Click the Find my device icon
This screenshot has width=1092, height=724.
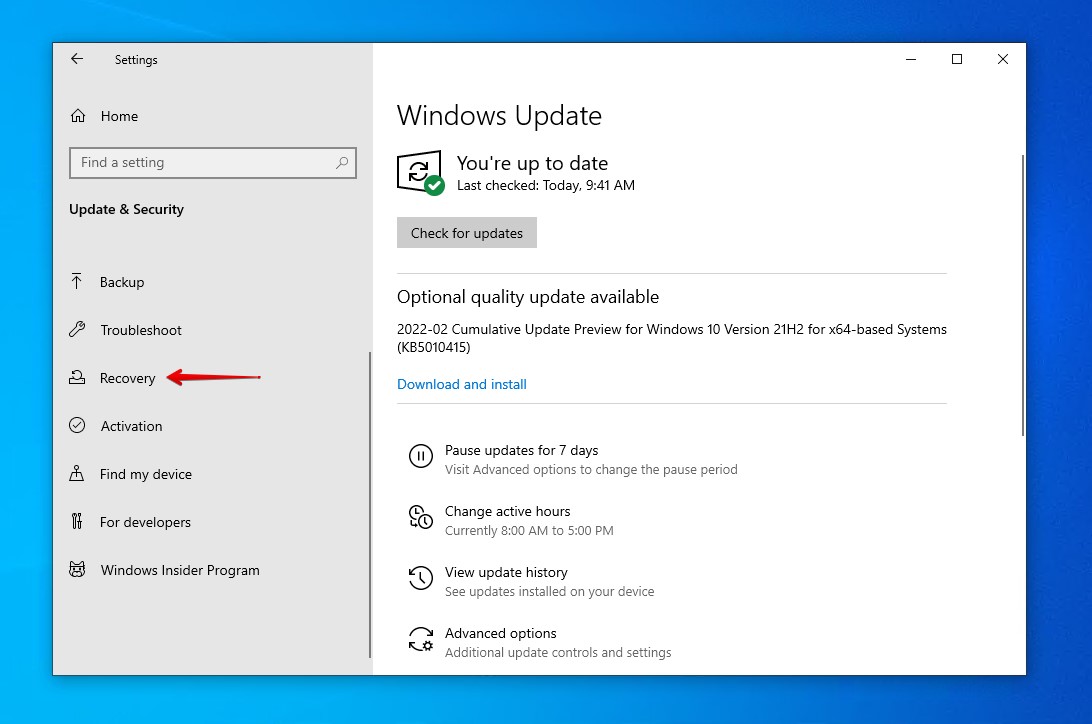(79, 474)
